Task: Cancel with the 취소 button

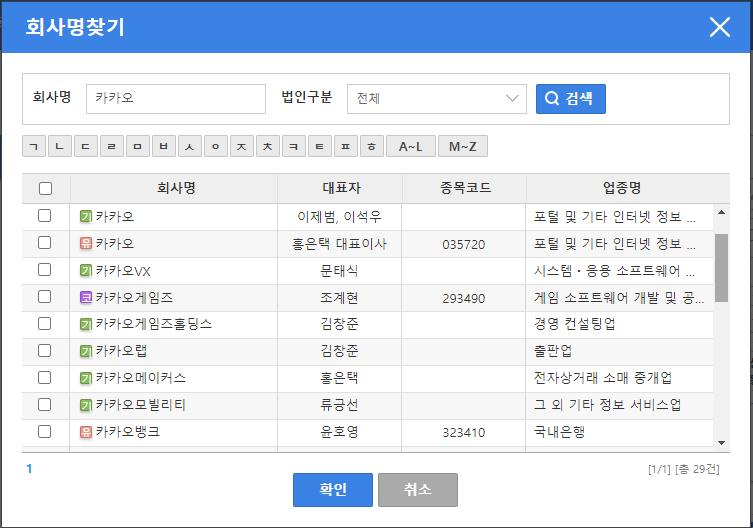Action: [x=418, y=490]
